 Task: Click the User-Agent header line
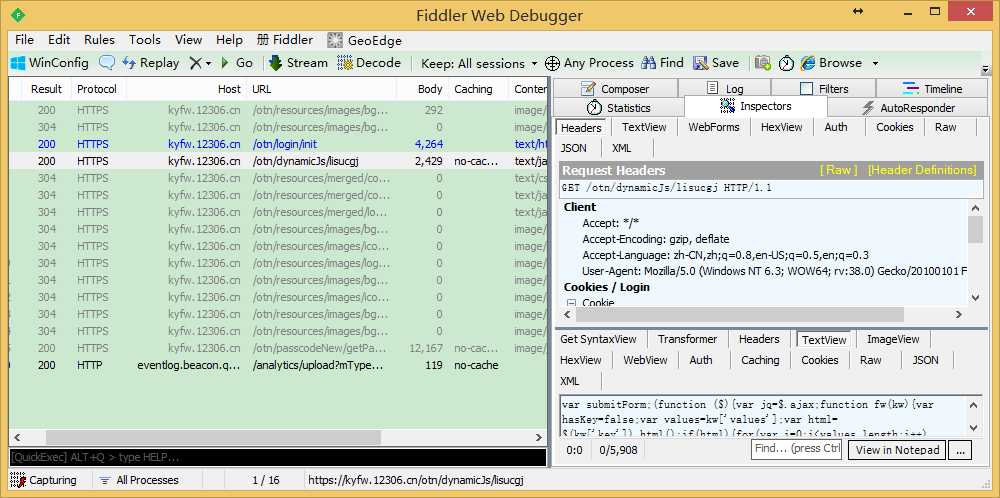(x=774, y=271)
